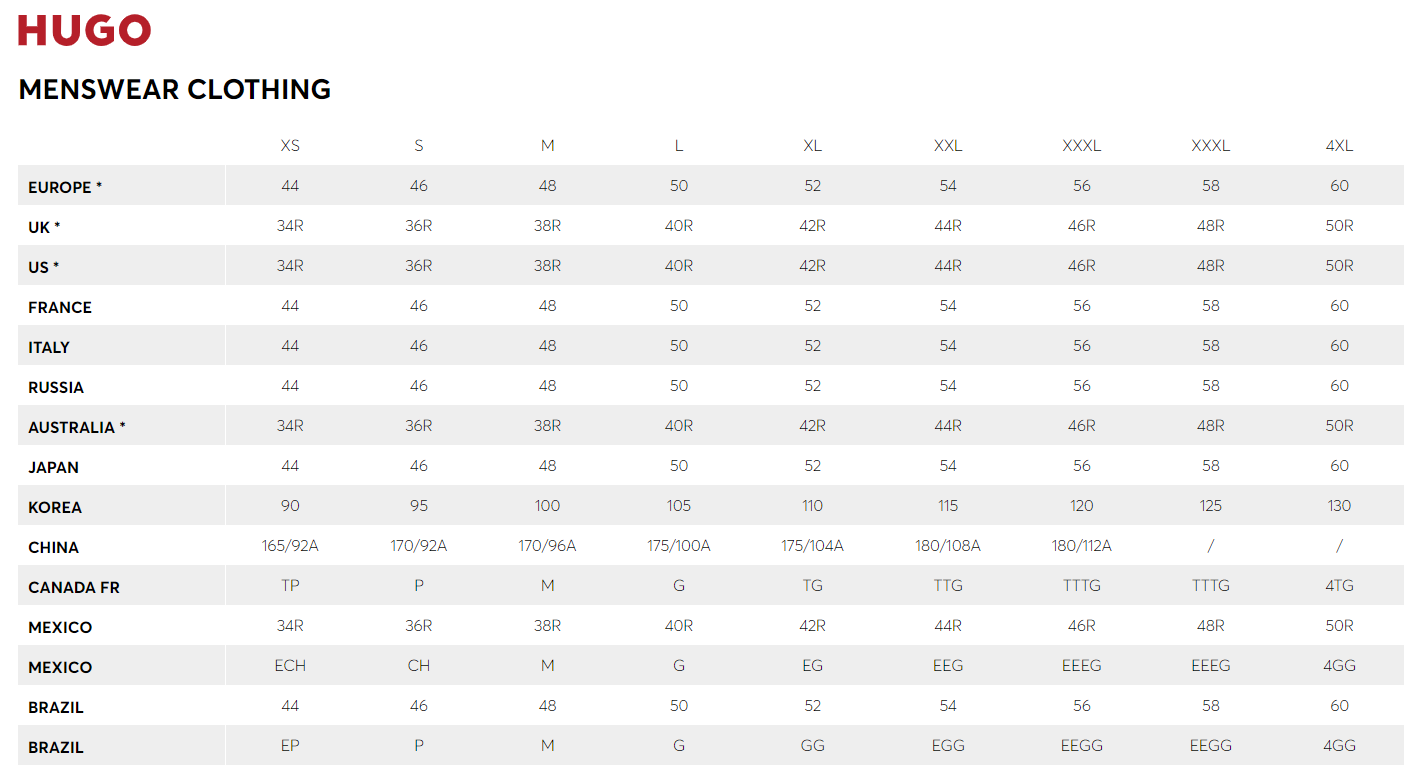The width and height of the screenshot is (1406, 769).
Task: Select the 4XL column header
Action: tap(1339, 146)
